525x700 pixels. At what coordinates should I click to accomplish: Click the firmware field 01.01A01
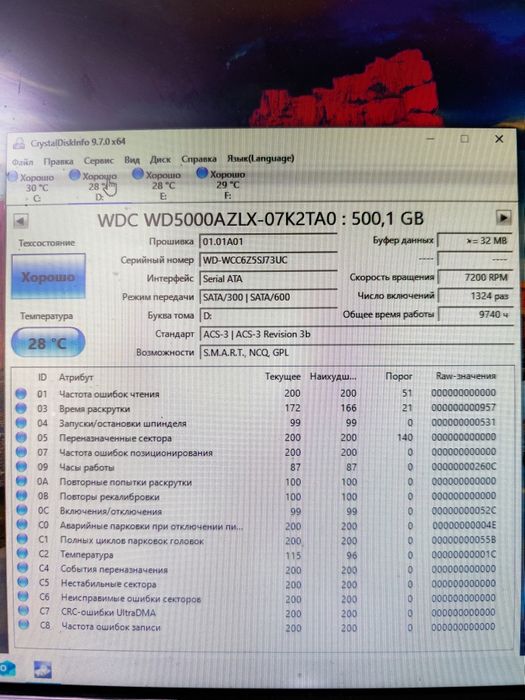[x=268, y=242]
